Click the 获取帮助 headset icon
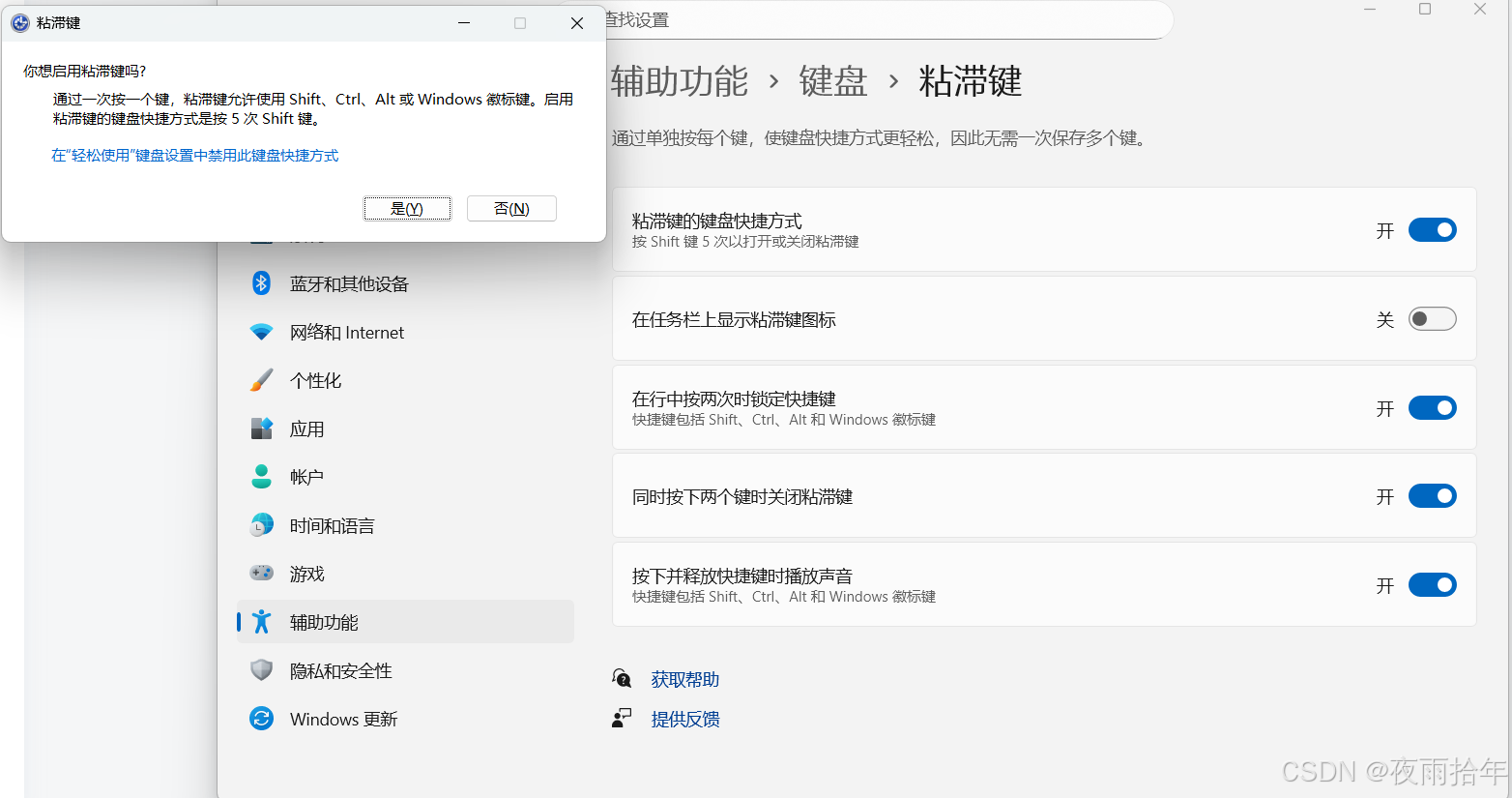This screenshot has height=798, width=1512. [623, 679]
